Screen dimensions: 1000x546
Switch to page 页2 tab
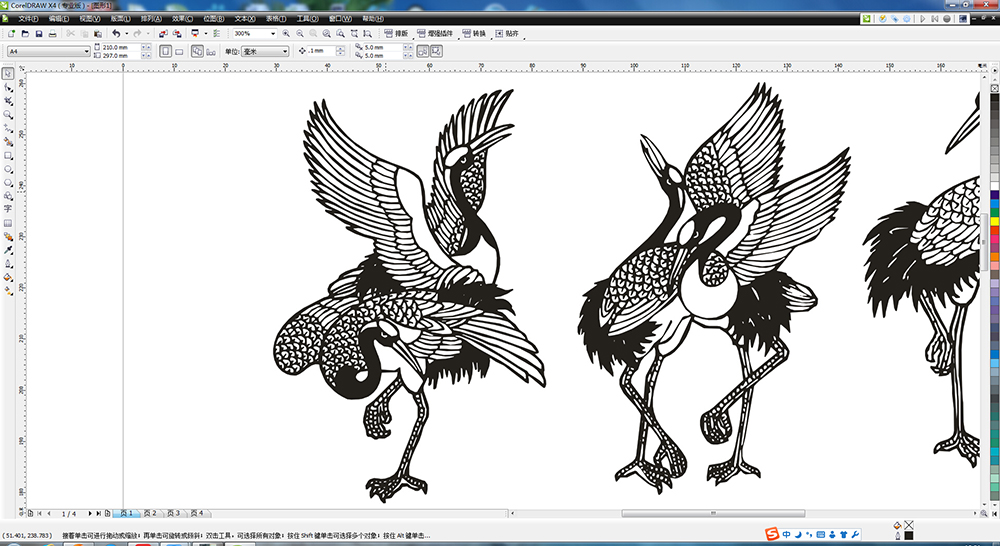pos(149,513)
